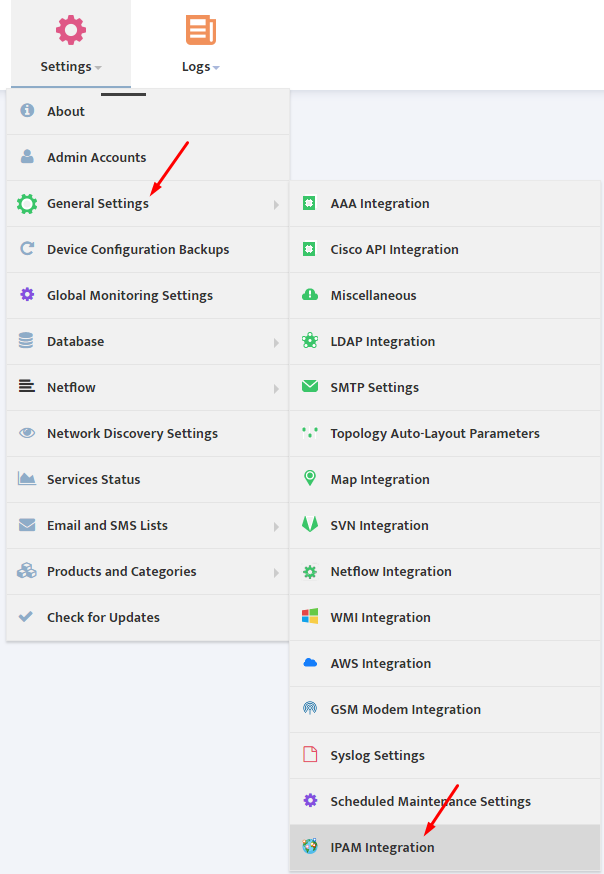This screenshot has height=874, width=604.
Task: Click the About info circle icon
Action: coord(27,110)
